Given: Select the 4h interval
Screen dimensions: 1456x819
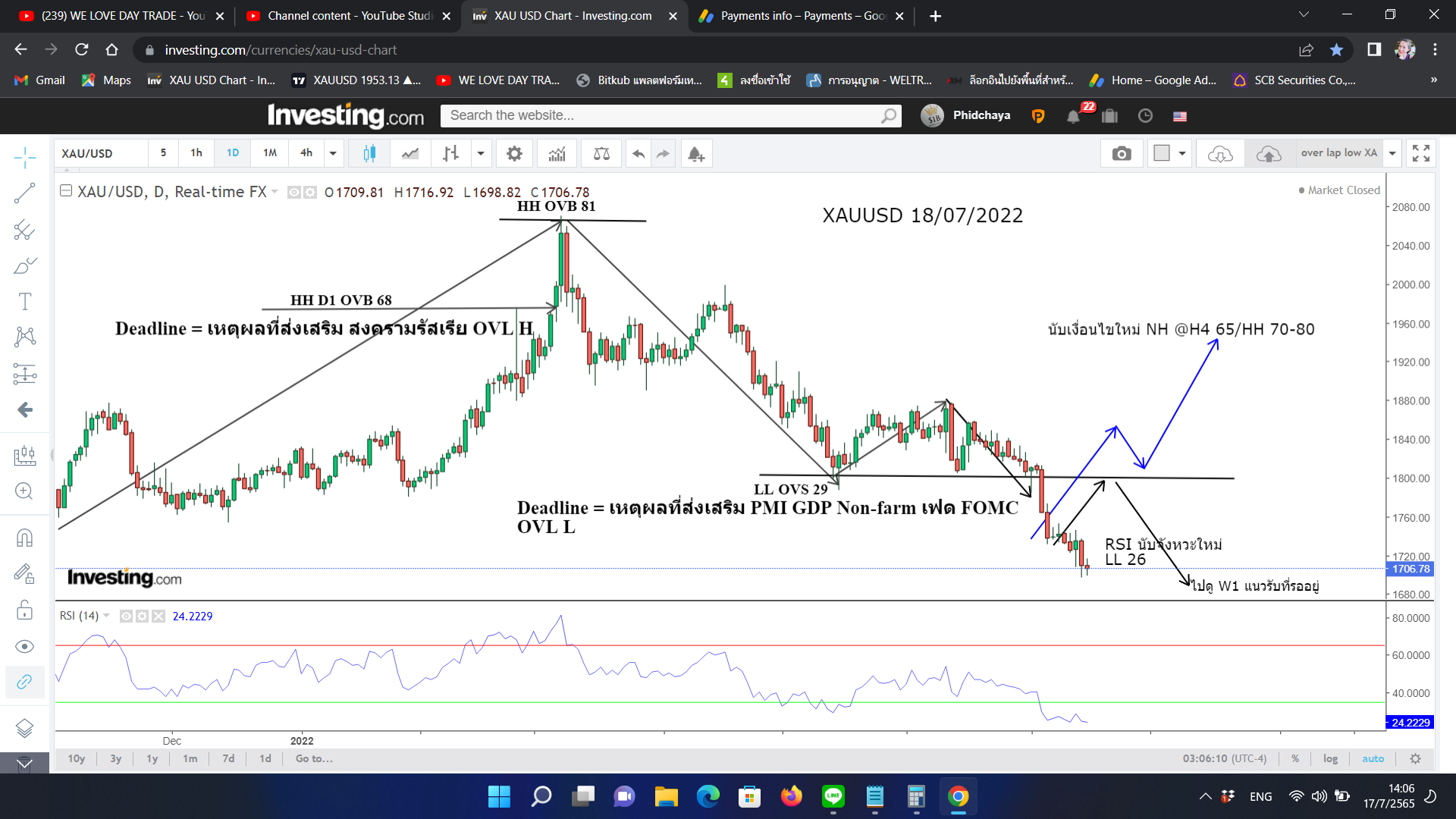Looking at the screenshot, I should pos(306,153).
